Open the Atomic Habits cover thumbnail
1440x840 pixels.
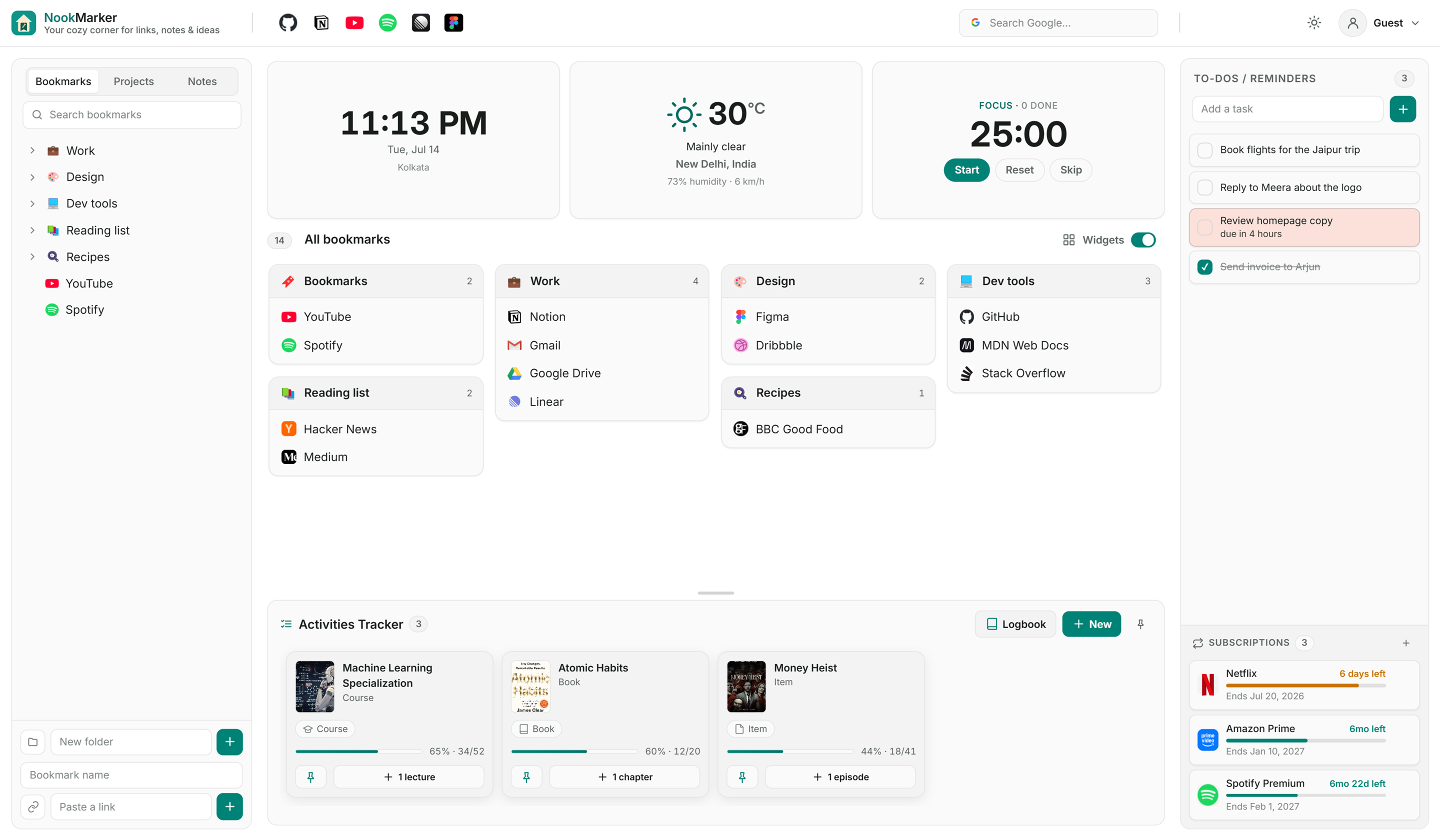[x=530, y=686]
